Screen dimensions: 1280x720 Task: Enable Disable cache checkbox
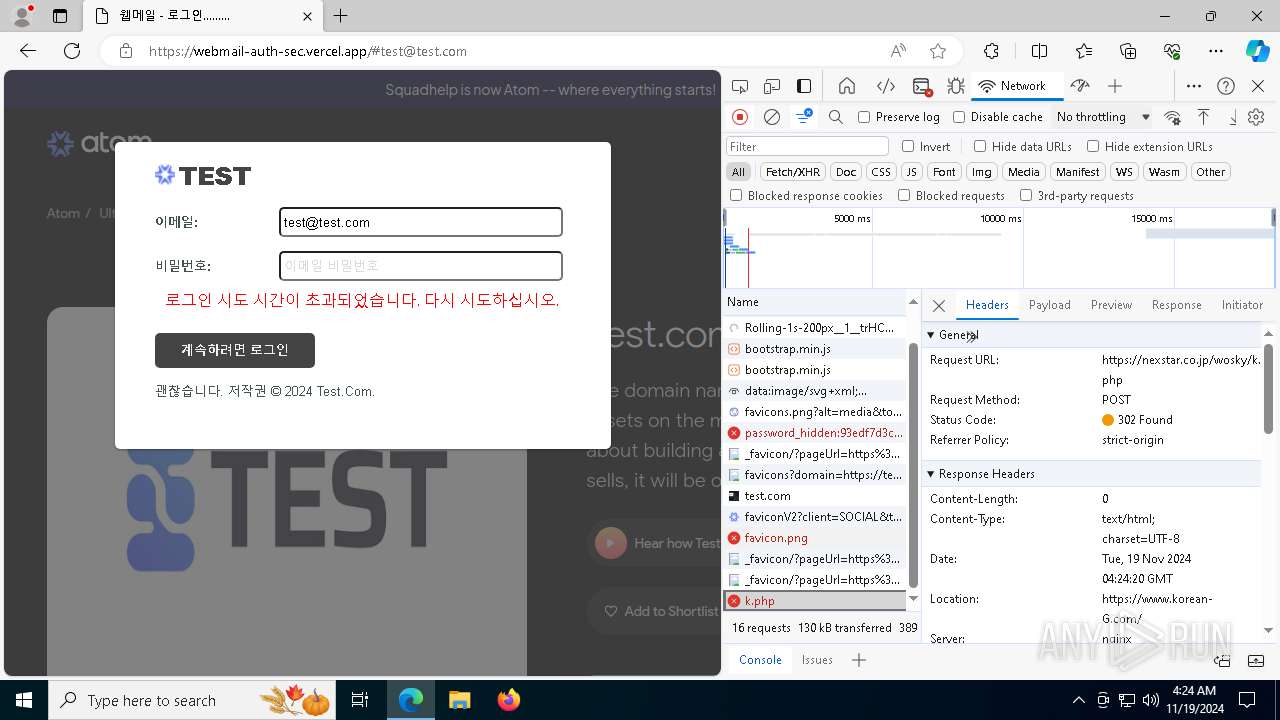tap(959, 117)
